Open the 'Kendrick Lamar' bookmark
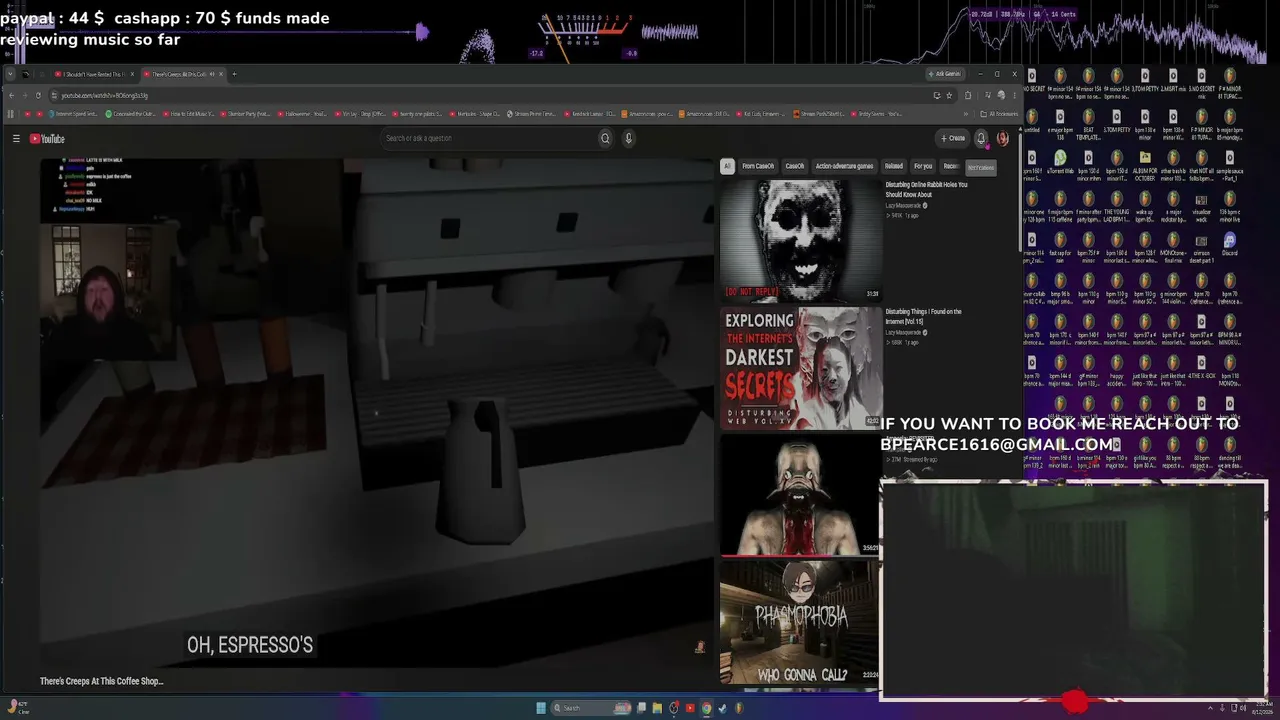The height and width of the screenshot is (720, 1280). pos(591,114)
